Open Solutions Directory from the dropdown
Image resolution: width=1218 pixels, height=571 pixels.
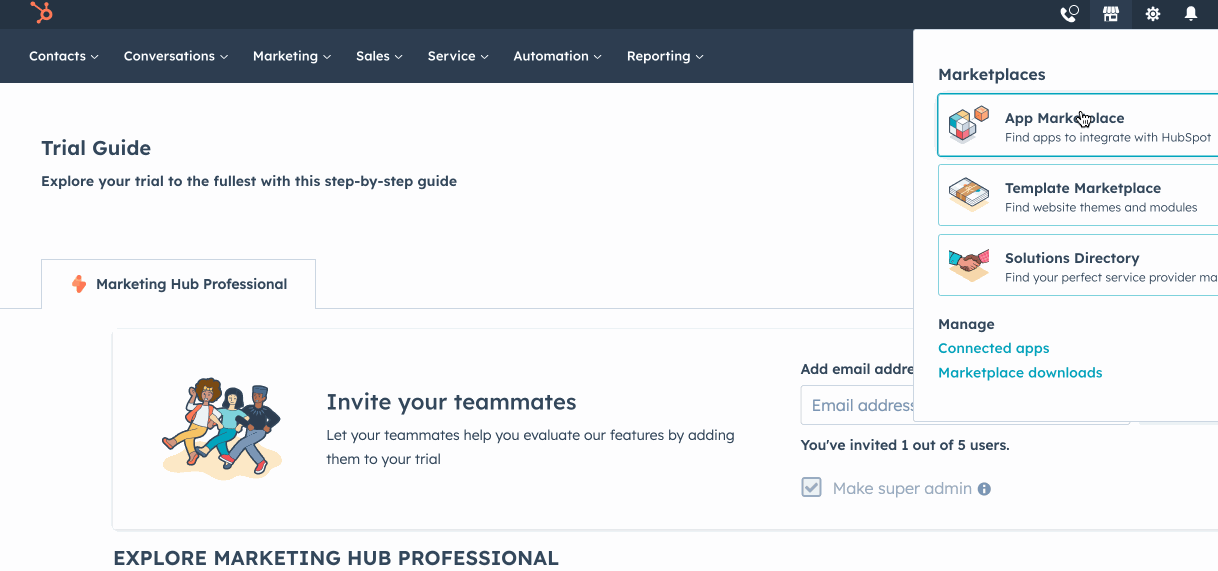pyautogui.click(x=1078, y=265)
